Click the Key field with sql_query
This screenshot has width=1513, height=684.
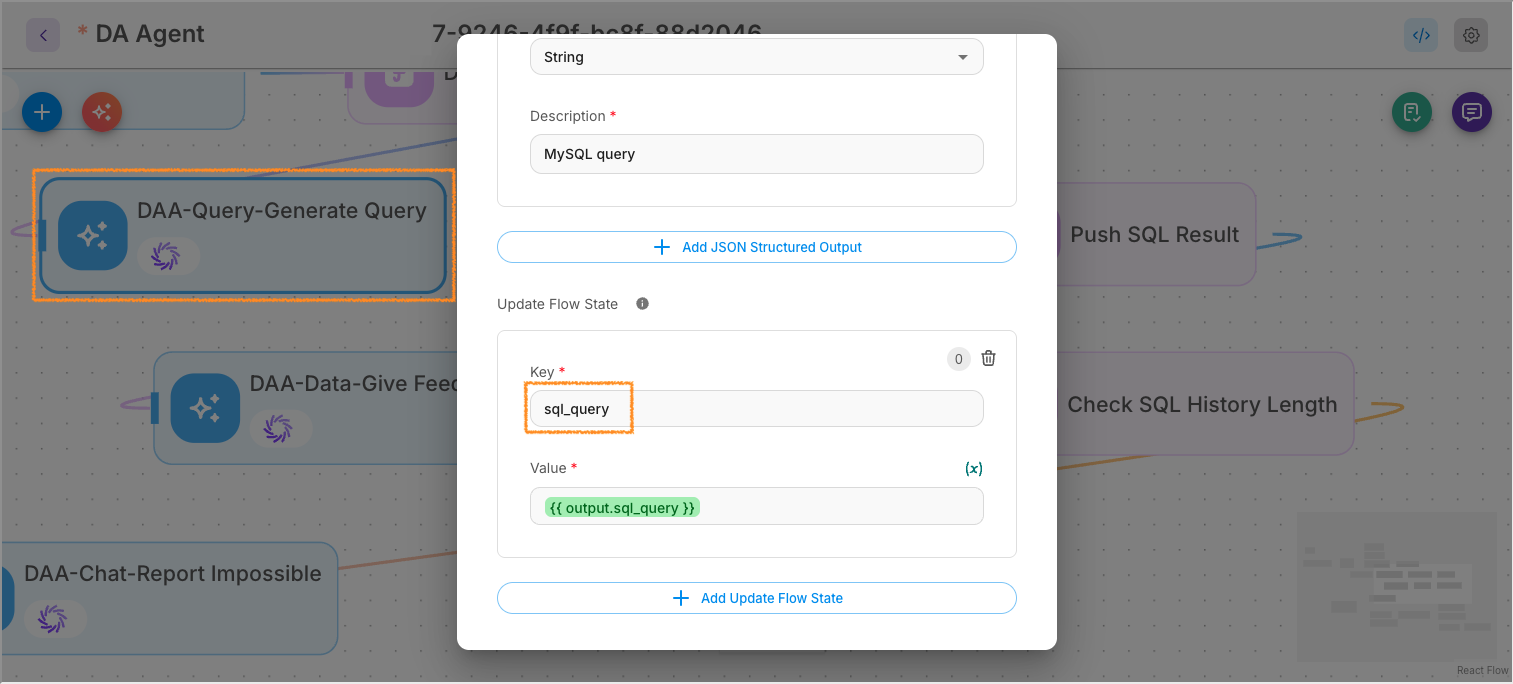coord(756,409)
